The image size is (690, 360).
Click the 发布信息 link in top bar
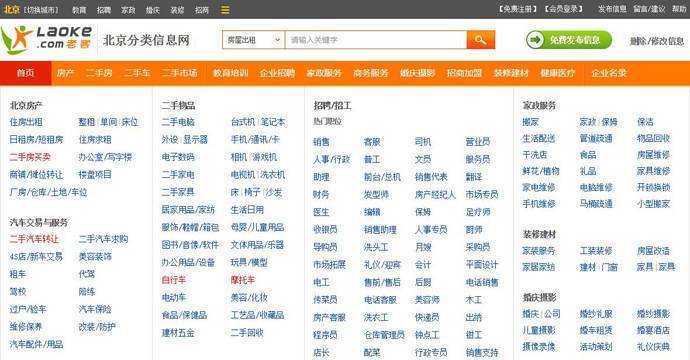click(x=612, y=9)
